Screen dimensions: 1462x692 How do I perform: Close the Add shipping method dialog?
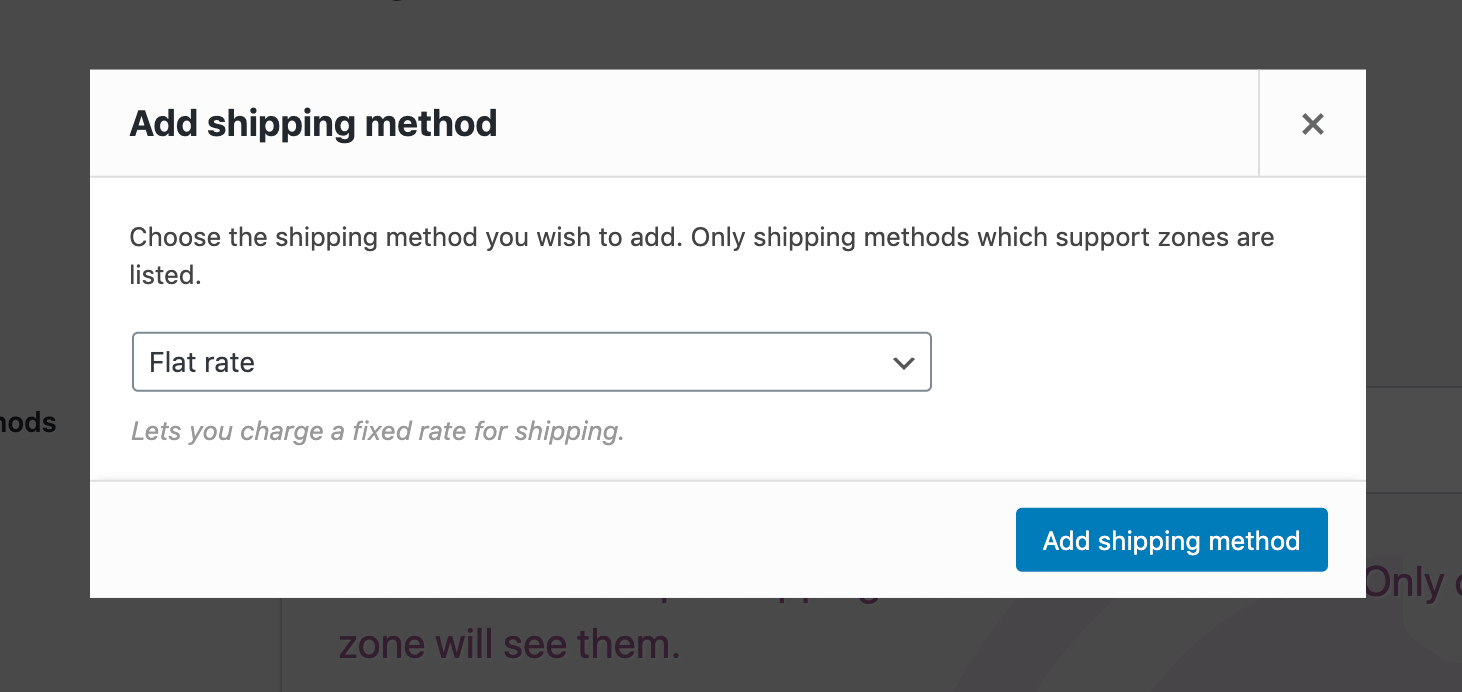tap(1312, 124)
